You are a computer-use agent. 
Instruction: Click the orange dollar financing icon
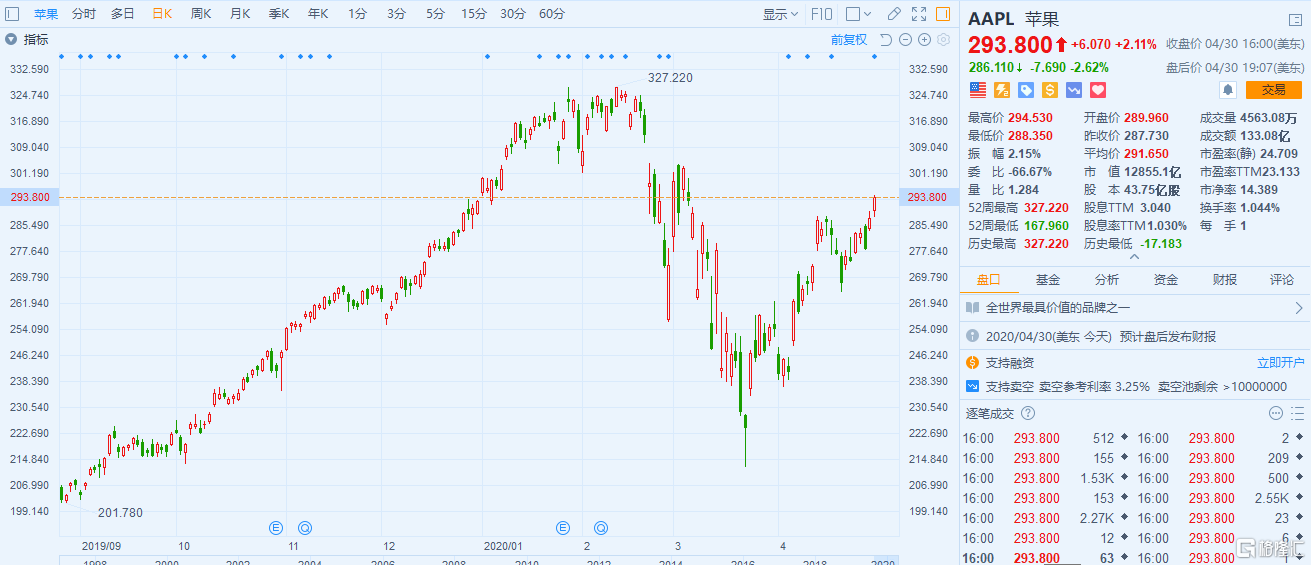(1049, 90)
